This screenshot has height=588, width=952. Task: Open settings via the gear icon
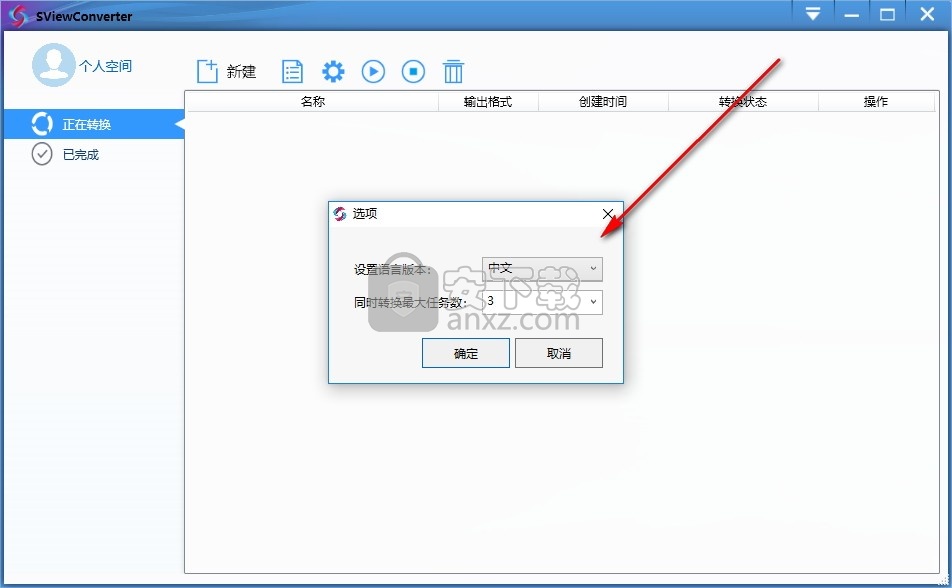point(333,72)
